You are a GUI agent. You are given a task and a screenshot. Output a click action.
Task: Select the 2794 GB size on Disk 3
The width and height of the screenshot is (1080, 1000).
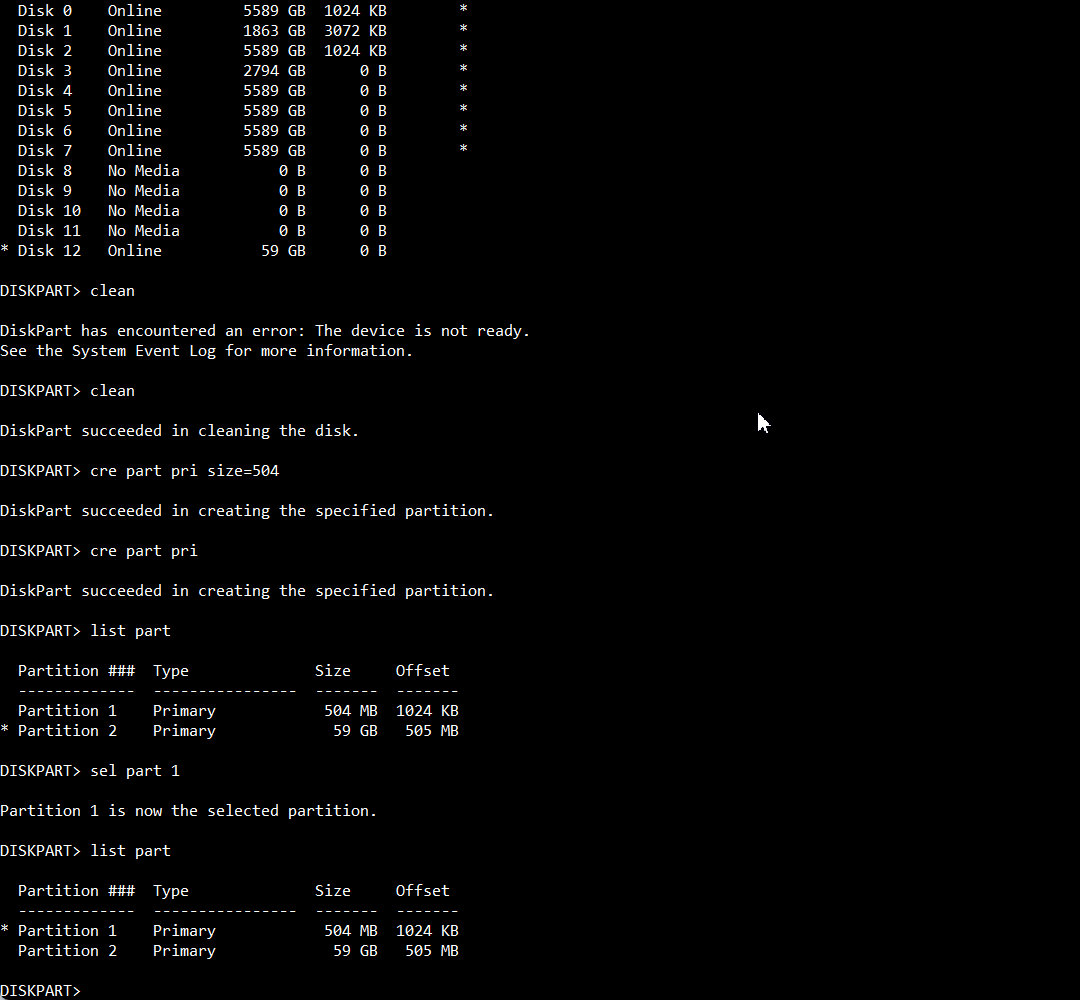pos(274,71)
